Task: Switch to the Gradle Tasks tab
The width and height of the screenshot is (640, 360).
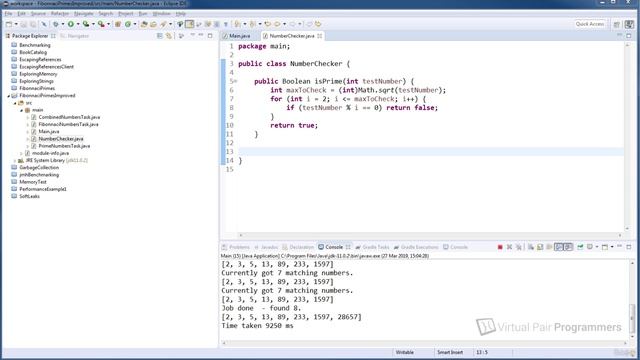Action: (x=372, y=247)
